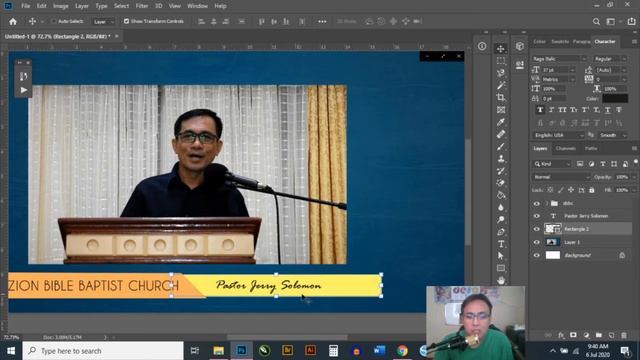640x360 pixels.
Task: Switch to the Swatches tab
Action: tap(560, 42)
